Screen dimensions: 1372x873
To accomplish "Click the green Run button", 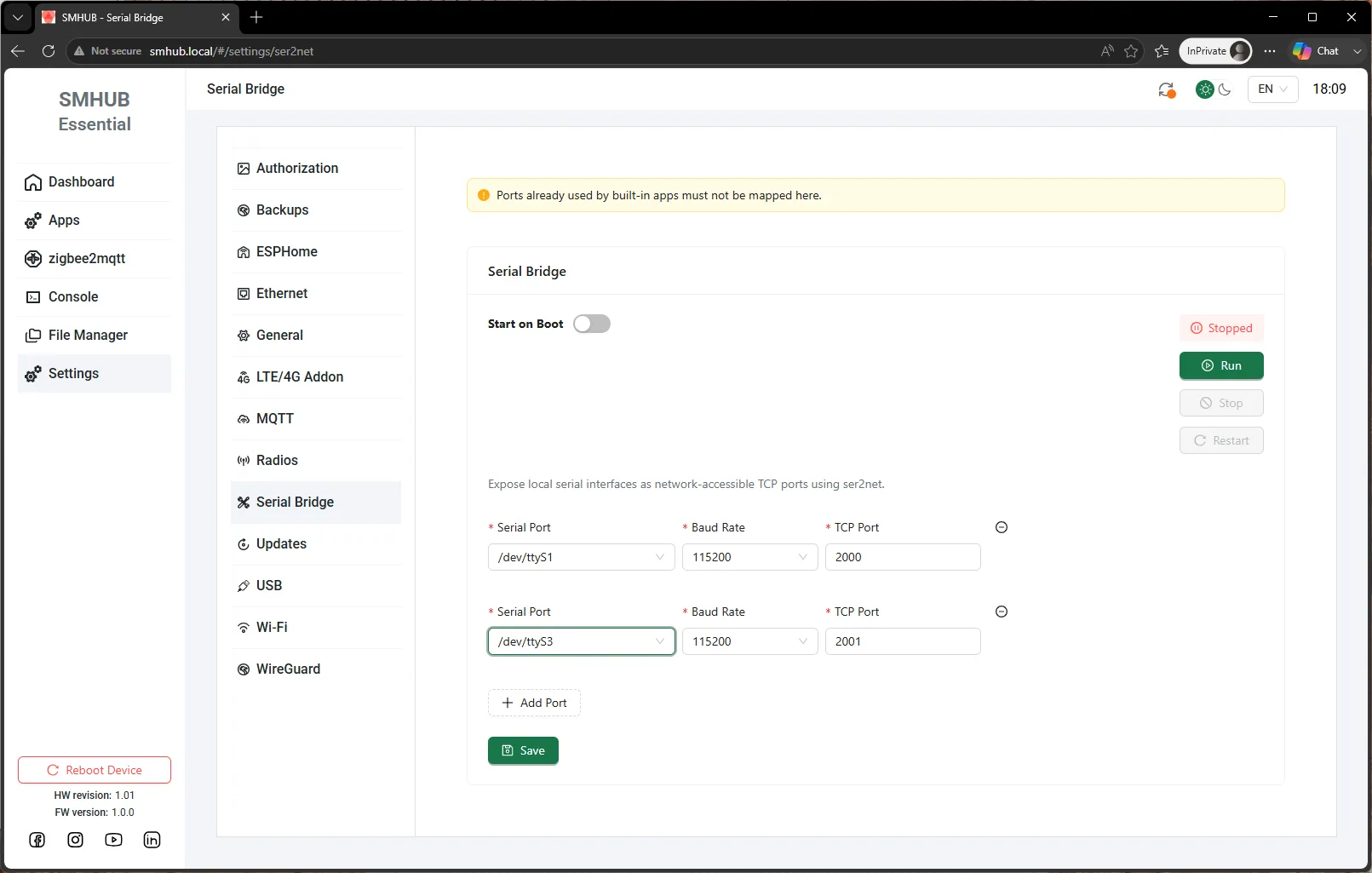I will [x=1221, y=365].
